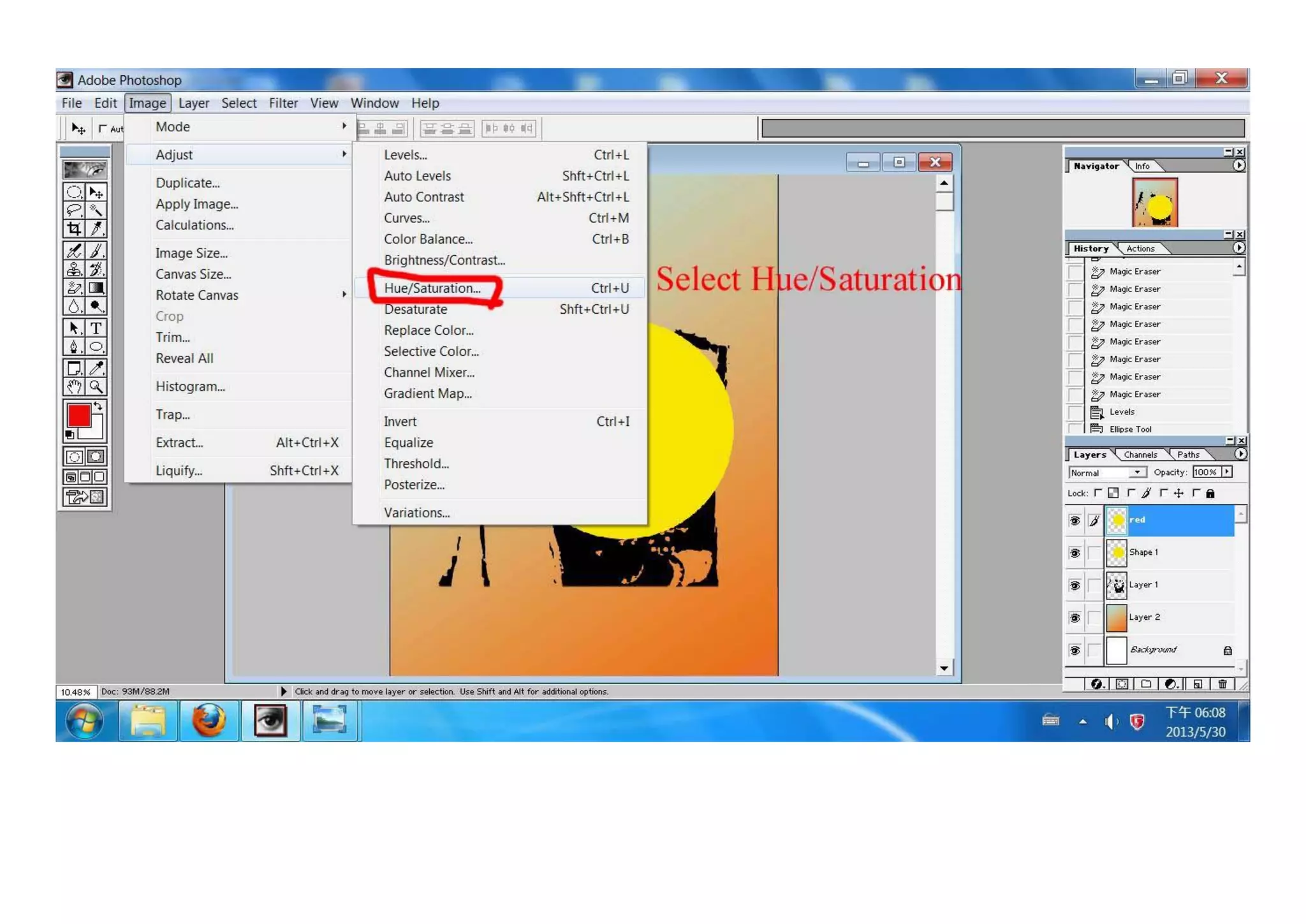Select the Path Component Selection tool

[74, 328]
